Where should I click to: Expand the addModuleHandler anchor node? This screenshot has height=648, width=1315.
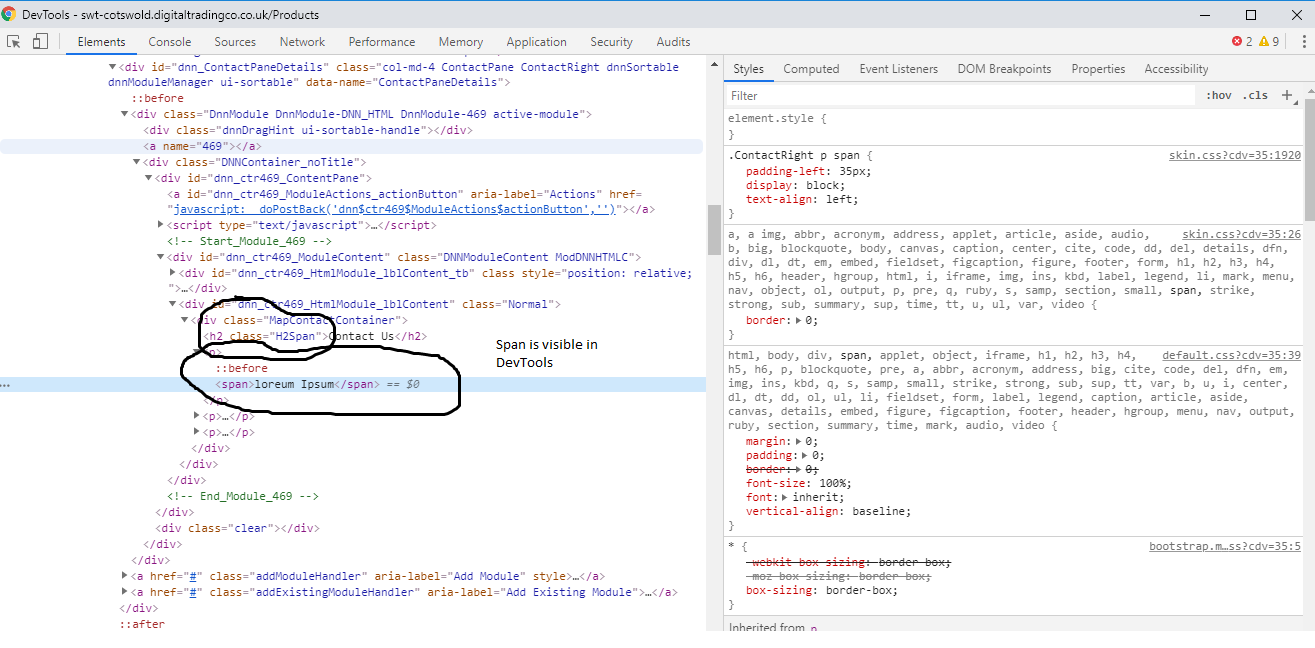coord(125,576)
